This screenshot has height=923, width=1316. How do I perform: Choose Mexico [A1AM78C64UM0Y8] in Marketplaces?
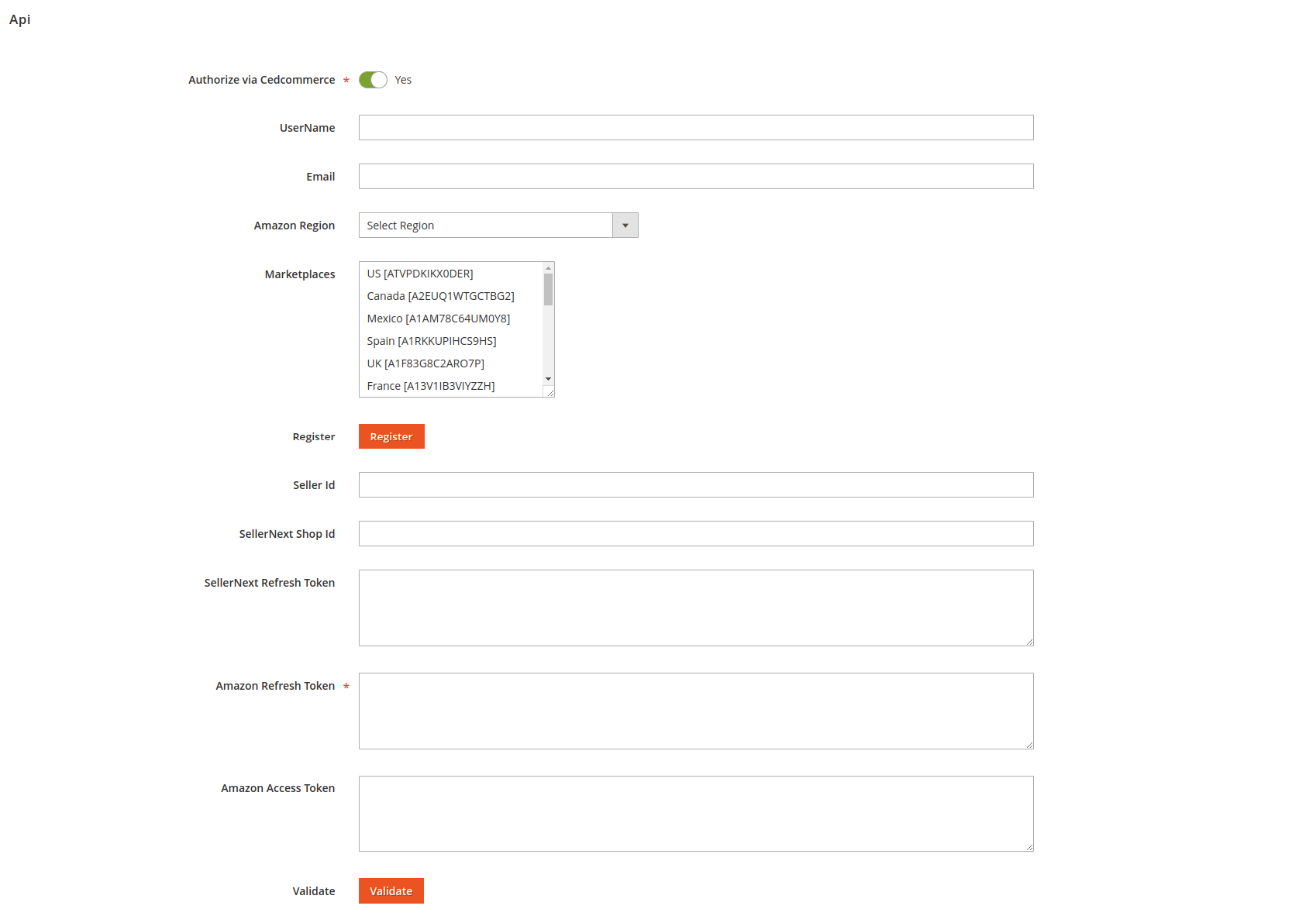pos(451,319)
